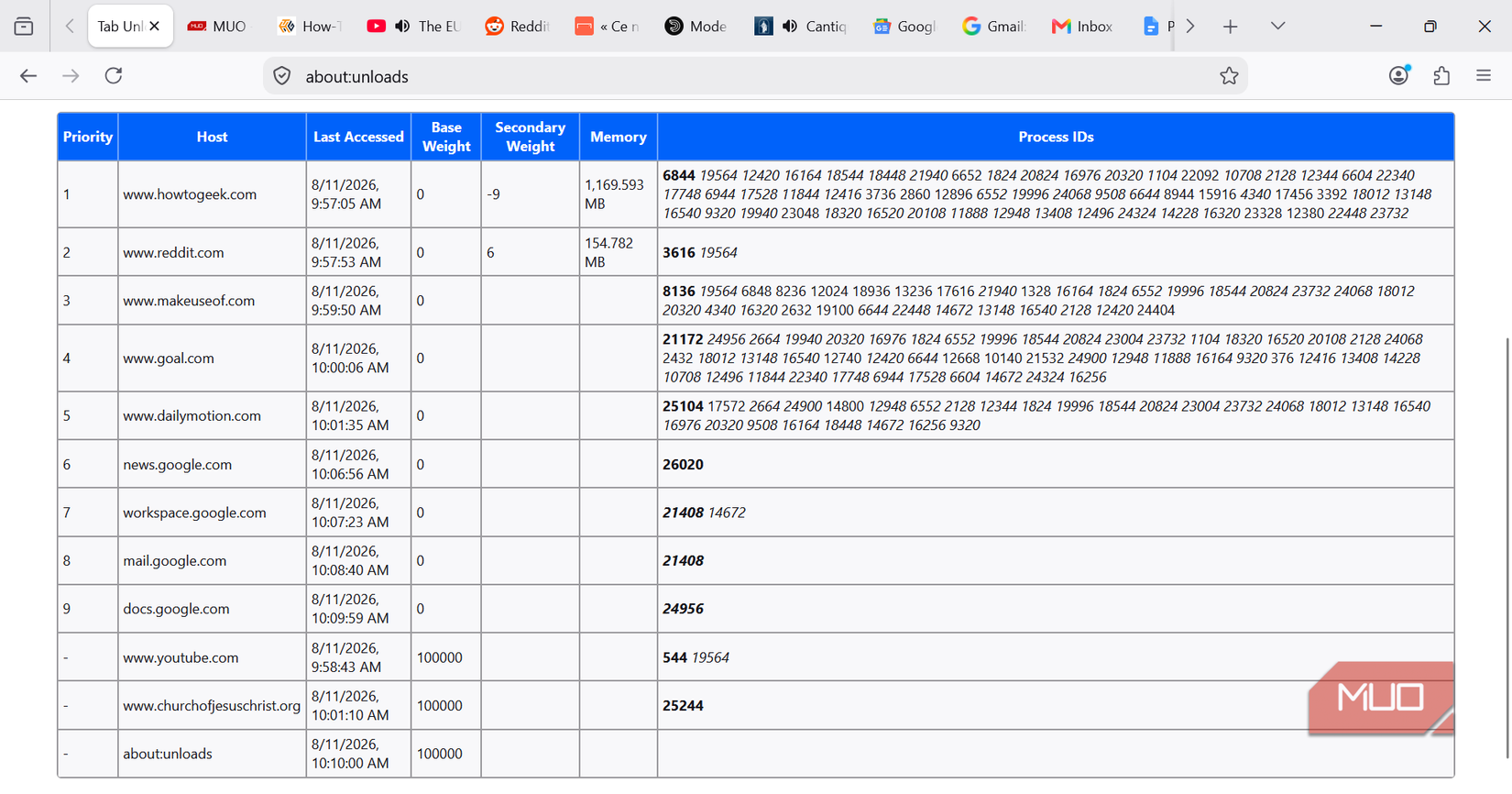Viewport: 1512px width, 794px height.
Task: Click the Process IDs column header
Action: 1056,137
